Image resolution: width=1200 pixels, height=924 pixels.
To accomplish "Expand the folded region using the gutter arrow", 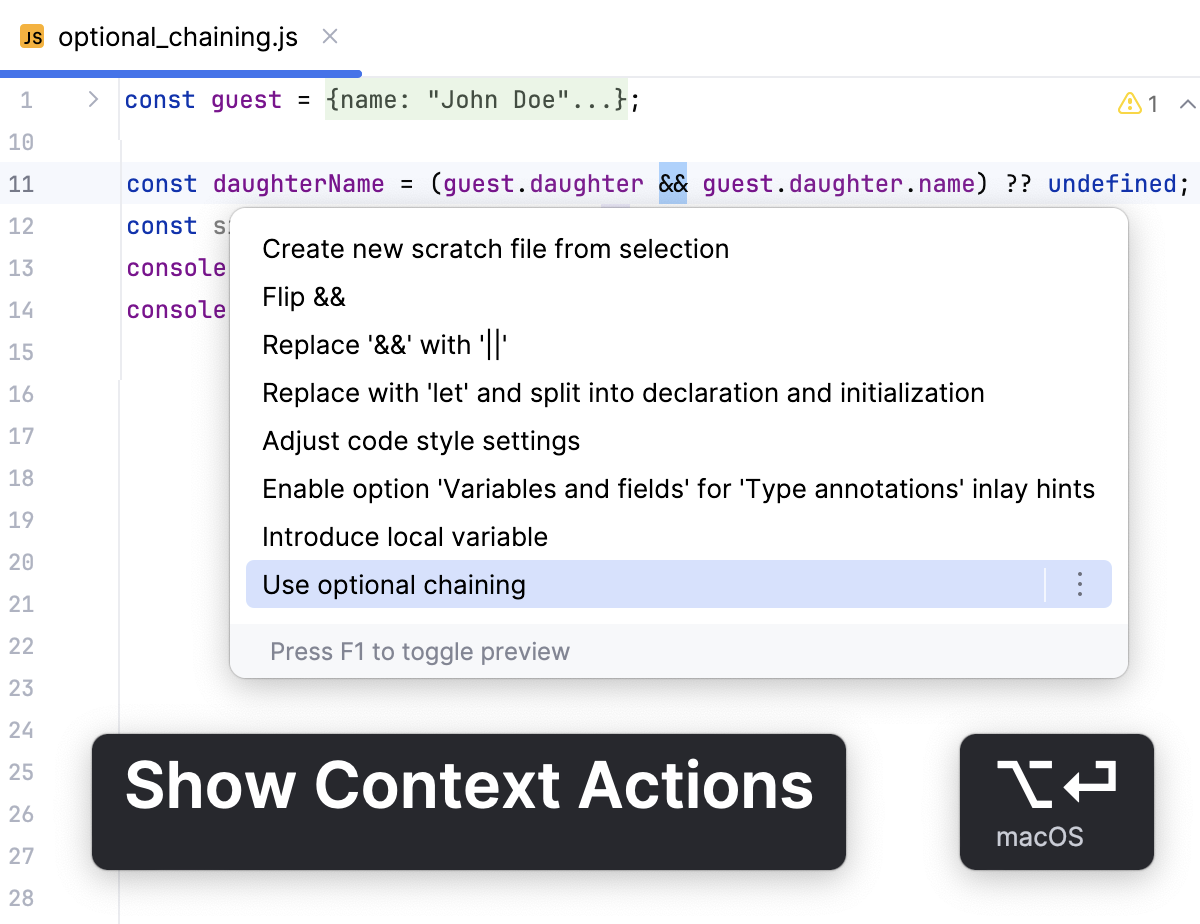I will click(92, 99).
